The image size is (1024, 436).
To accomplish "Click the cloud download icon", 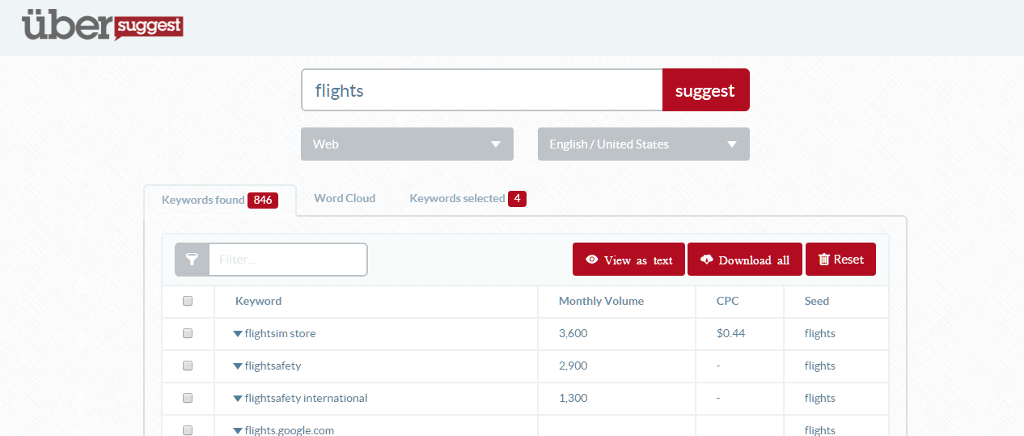I will 707,260.
